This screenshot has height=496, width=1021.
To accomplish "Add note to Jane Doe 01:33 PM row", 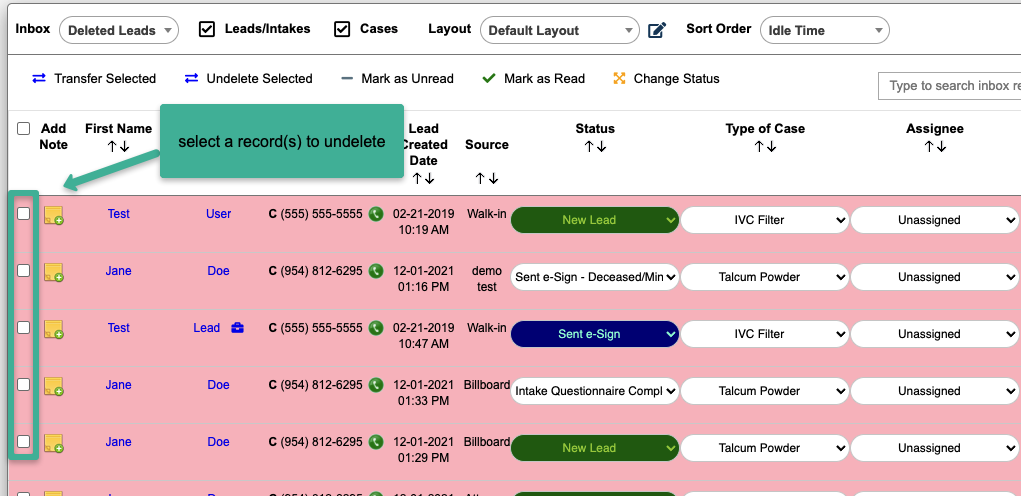I will click(x=53, y=386).
